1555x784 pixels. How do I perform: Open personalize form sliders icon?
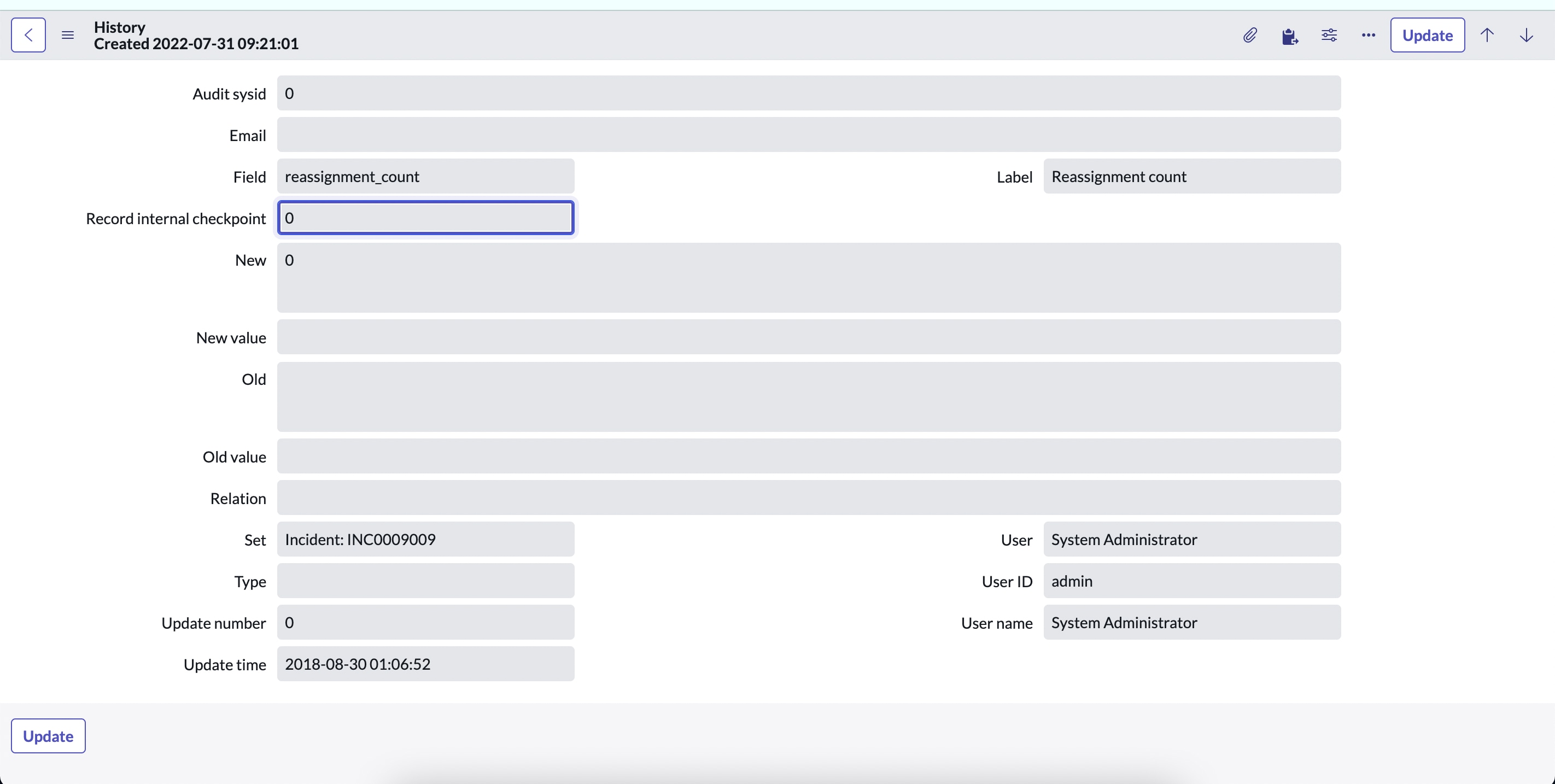click(1329, 35)
